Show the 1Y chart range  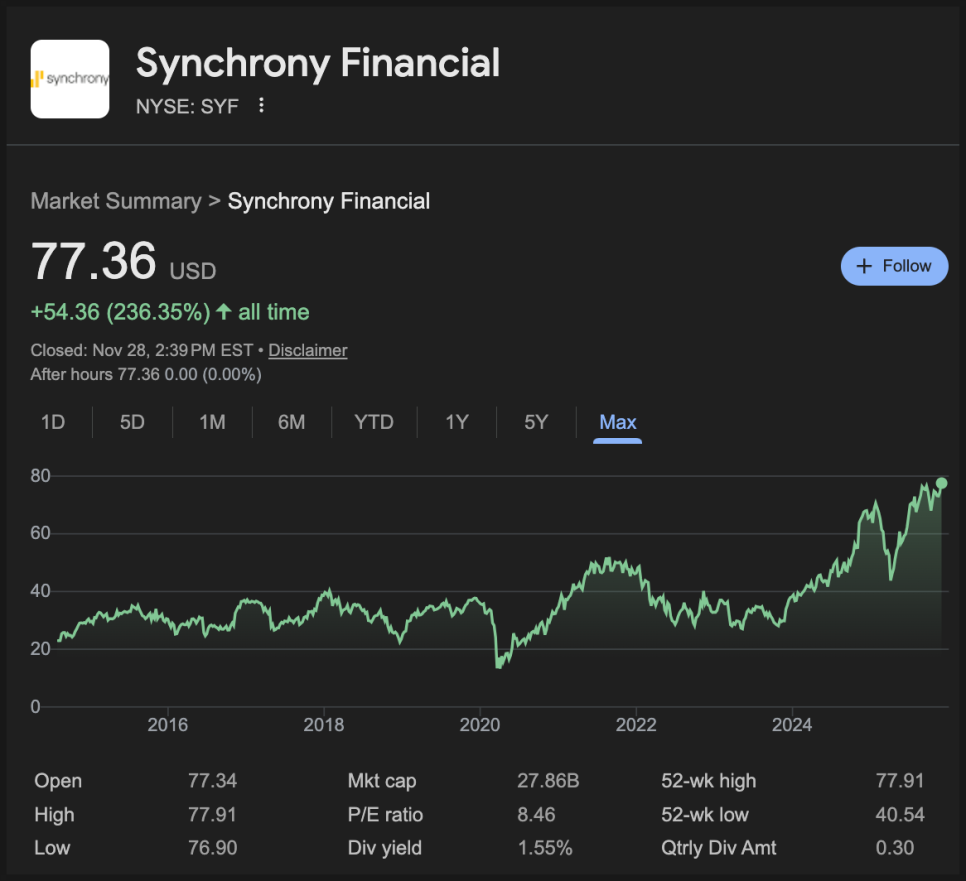click(x=457, y=422)
